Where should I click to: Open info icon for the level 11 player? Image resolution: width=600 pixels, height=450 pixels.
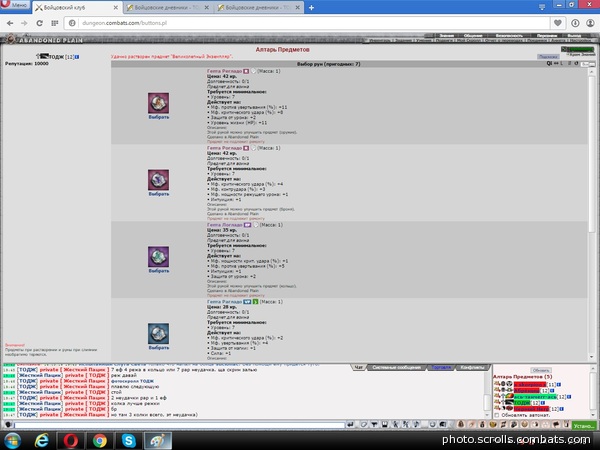click(559, 385)
